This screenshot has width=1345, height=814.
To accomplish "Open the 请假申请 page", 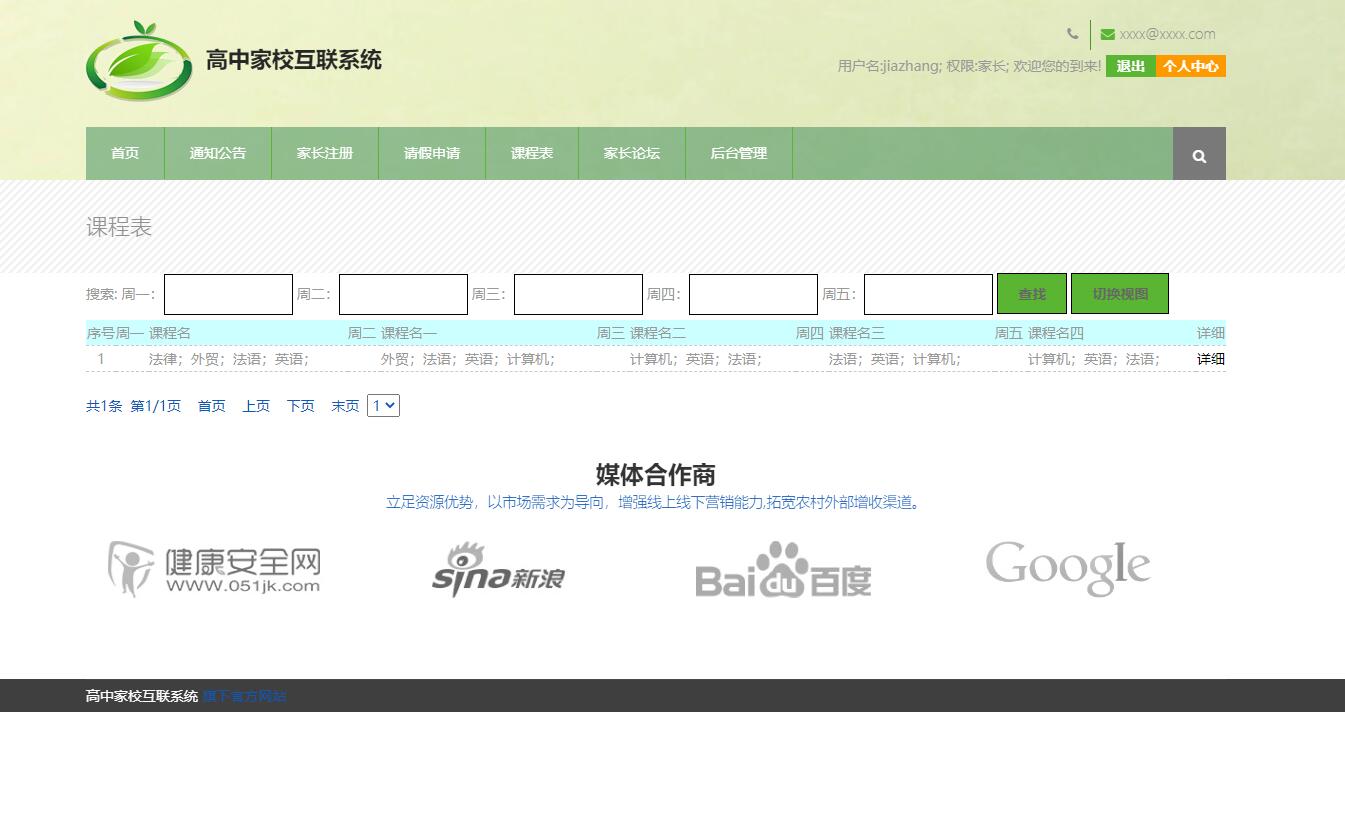I will point(431,153).
